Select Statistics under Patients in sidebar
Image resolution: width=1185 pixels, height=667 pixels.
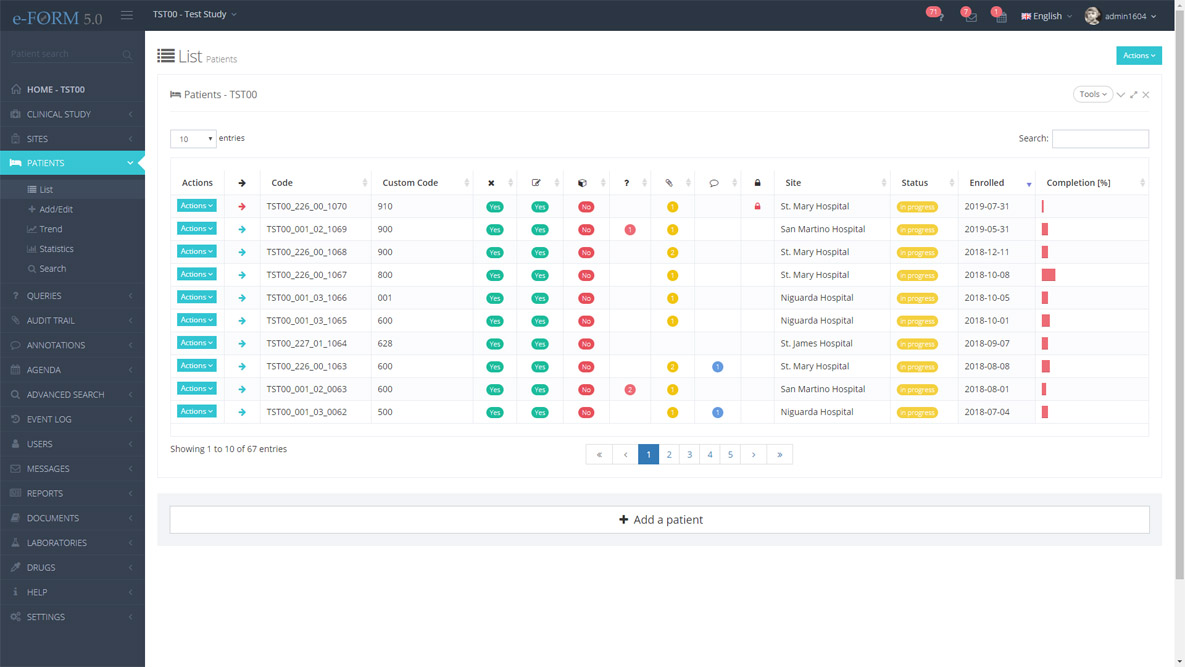(56, 249)
